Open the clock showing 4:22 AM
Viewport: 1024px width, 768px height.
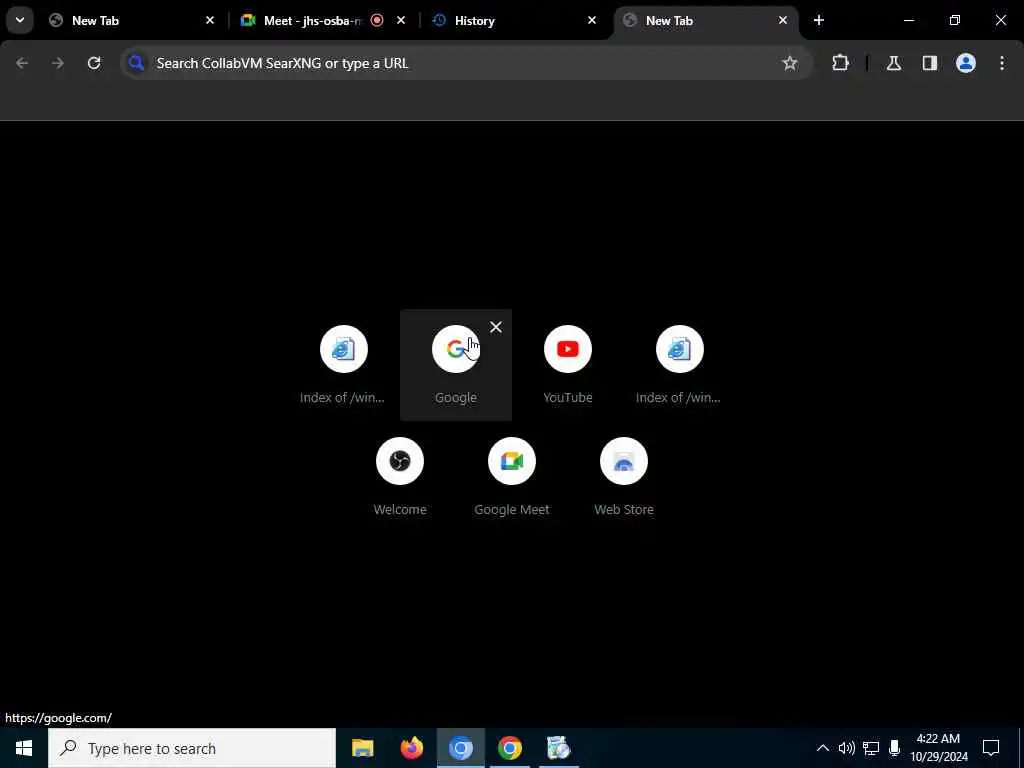click(x=939, y=748)
